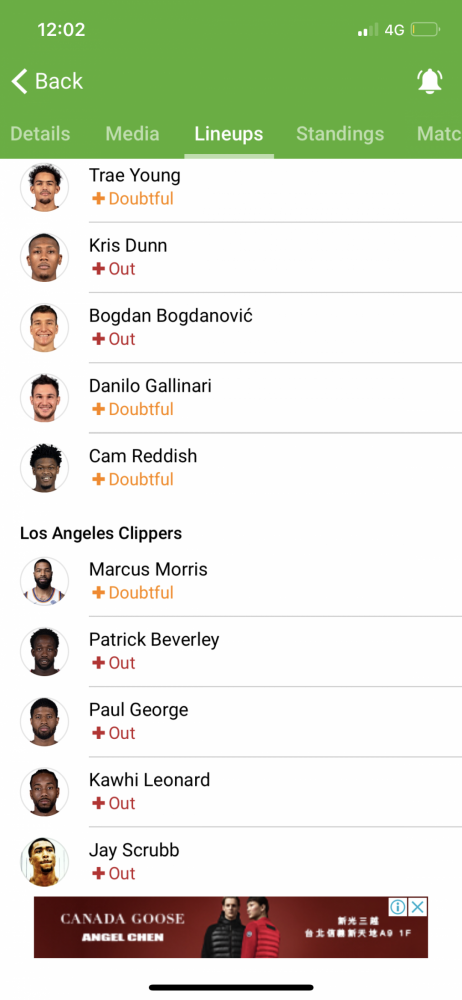This screenshot has width=462, height=1000.
Task: Tap Kris Dunn's avatar
Action: [x=44, y=257]
